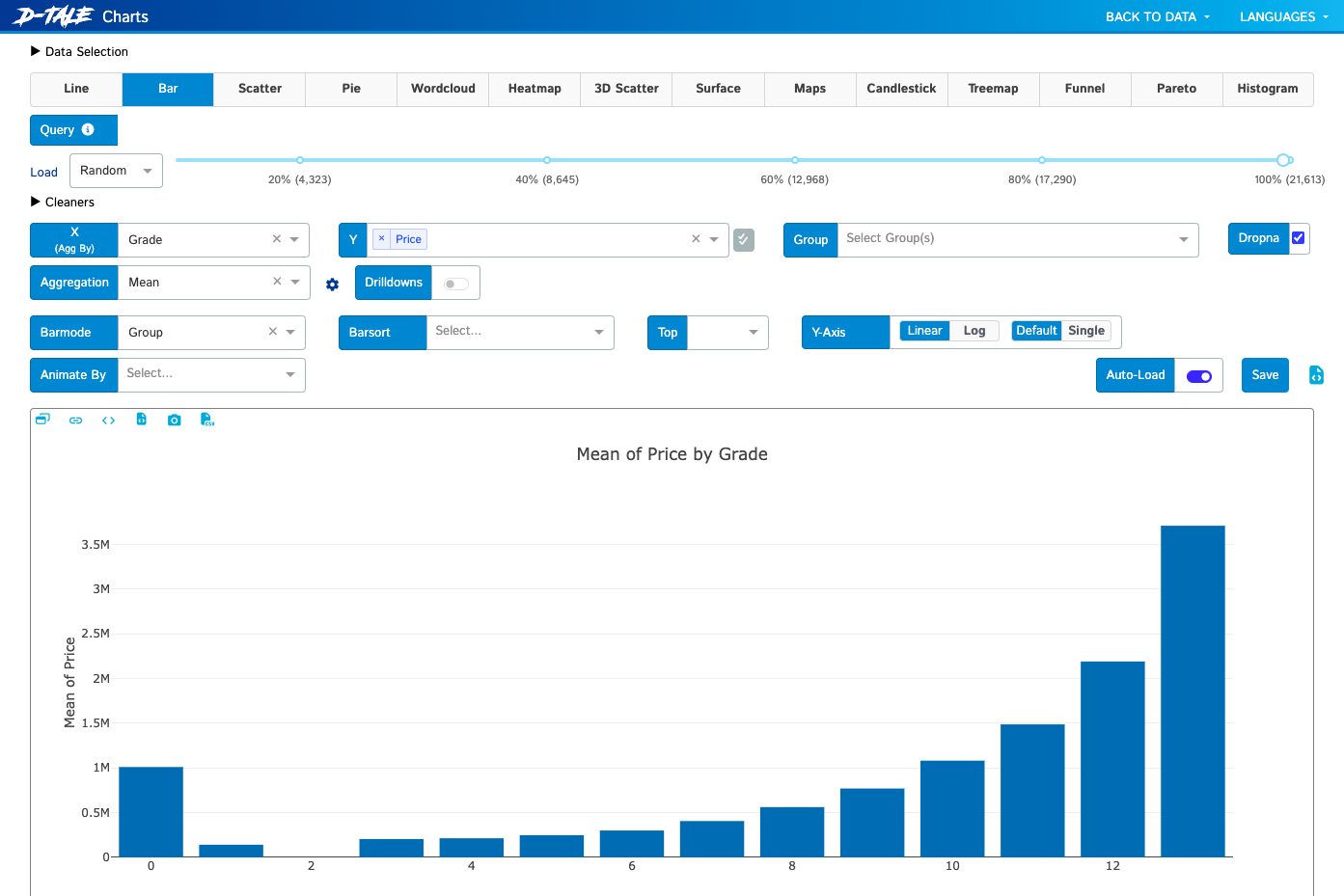Select the Histogram chart tab
Screen dimensions: 1344x896
pos(1268,89)
